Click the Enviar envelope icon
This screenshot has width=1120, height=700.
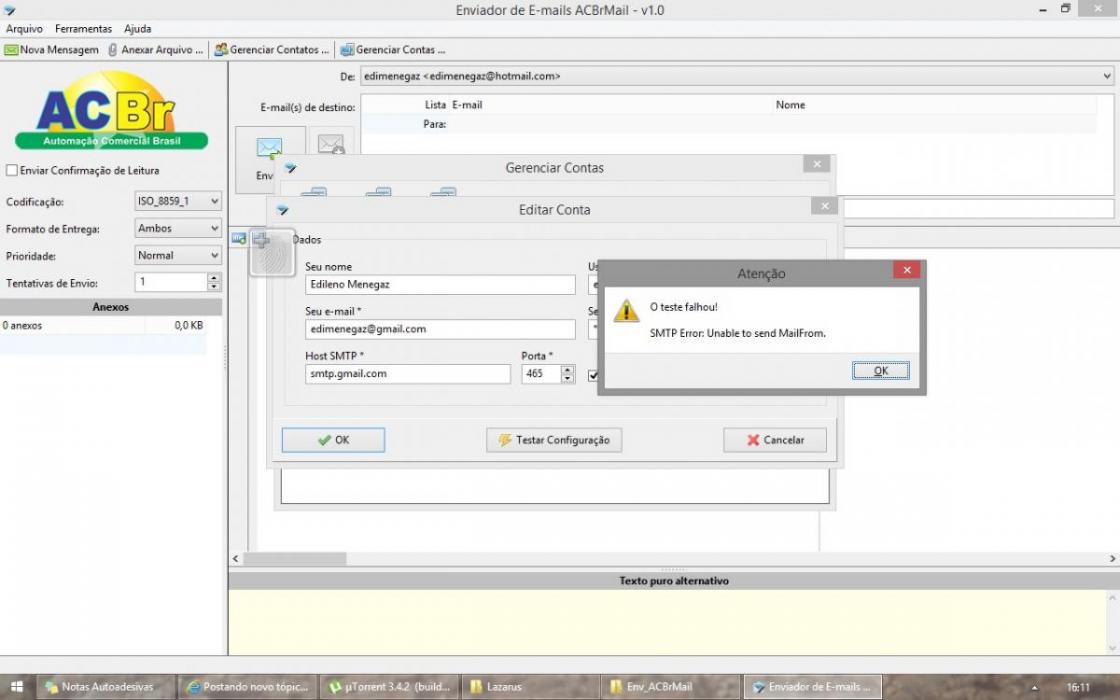[269, 149]
